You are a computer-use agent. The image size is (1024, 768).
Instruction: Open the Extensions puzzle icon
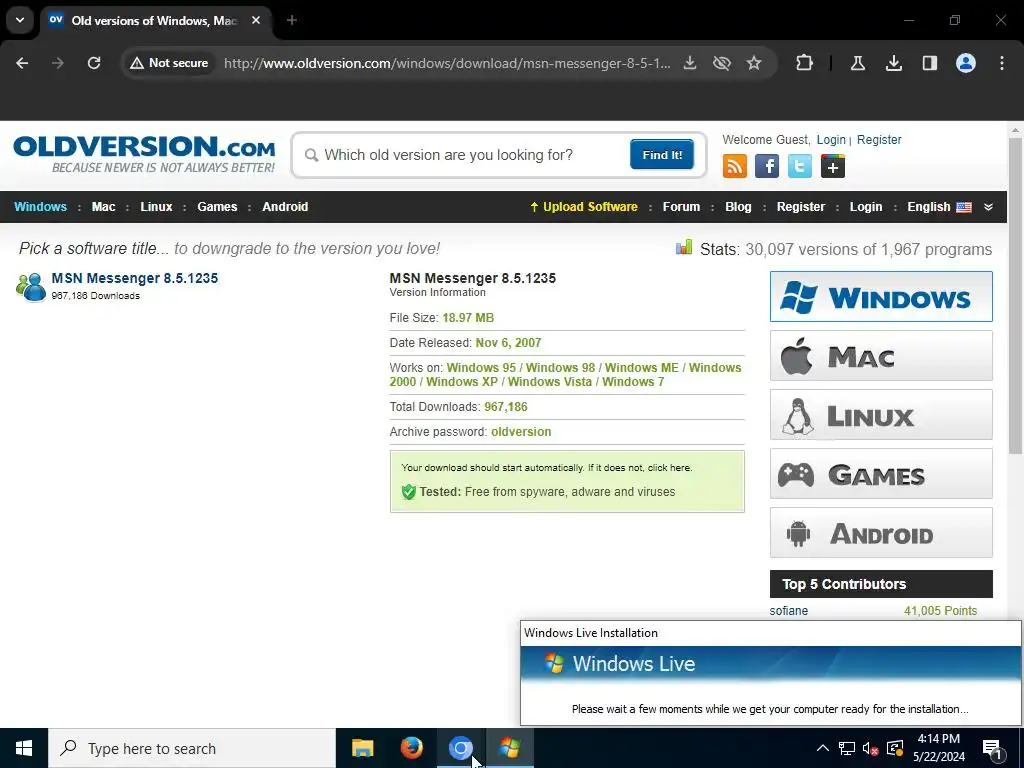805,63
